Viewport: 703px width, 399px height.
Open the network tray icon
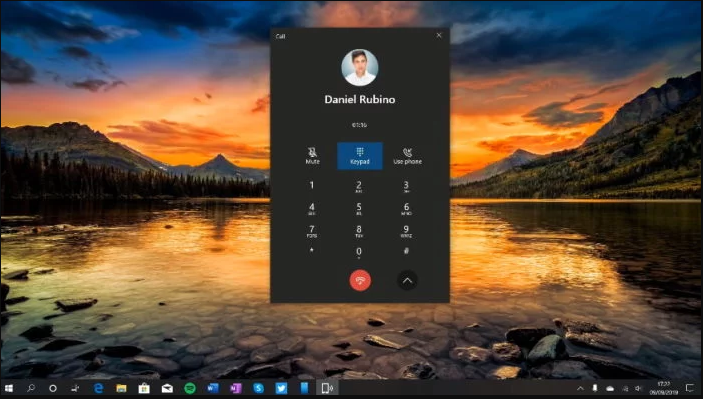coord(625,389)
